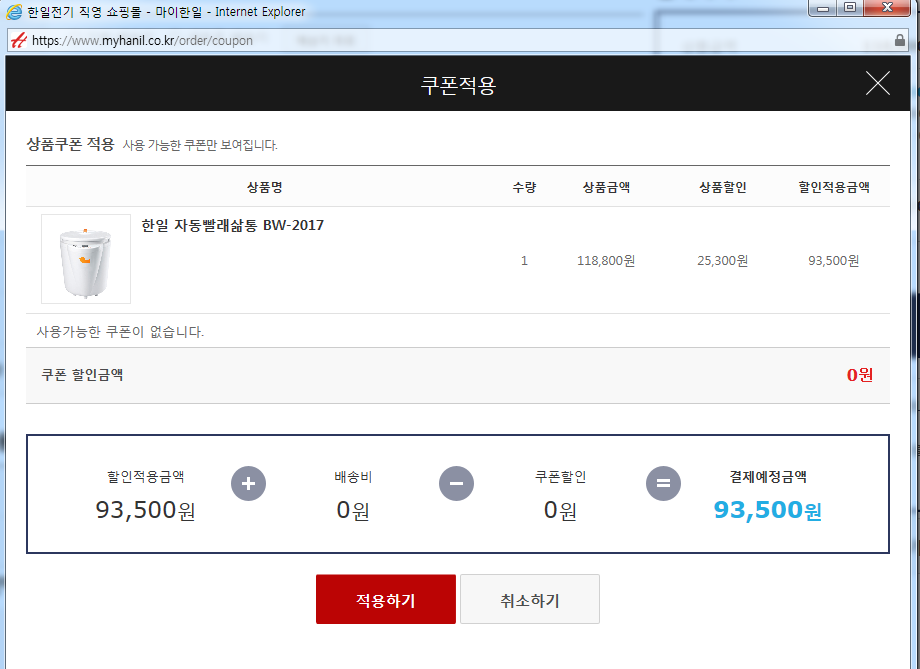Viewport: 920px width, 669px height.
Task: Click the message 사용가능한 쿠폰이 없습니다.
Action: [120, 332]
